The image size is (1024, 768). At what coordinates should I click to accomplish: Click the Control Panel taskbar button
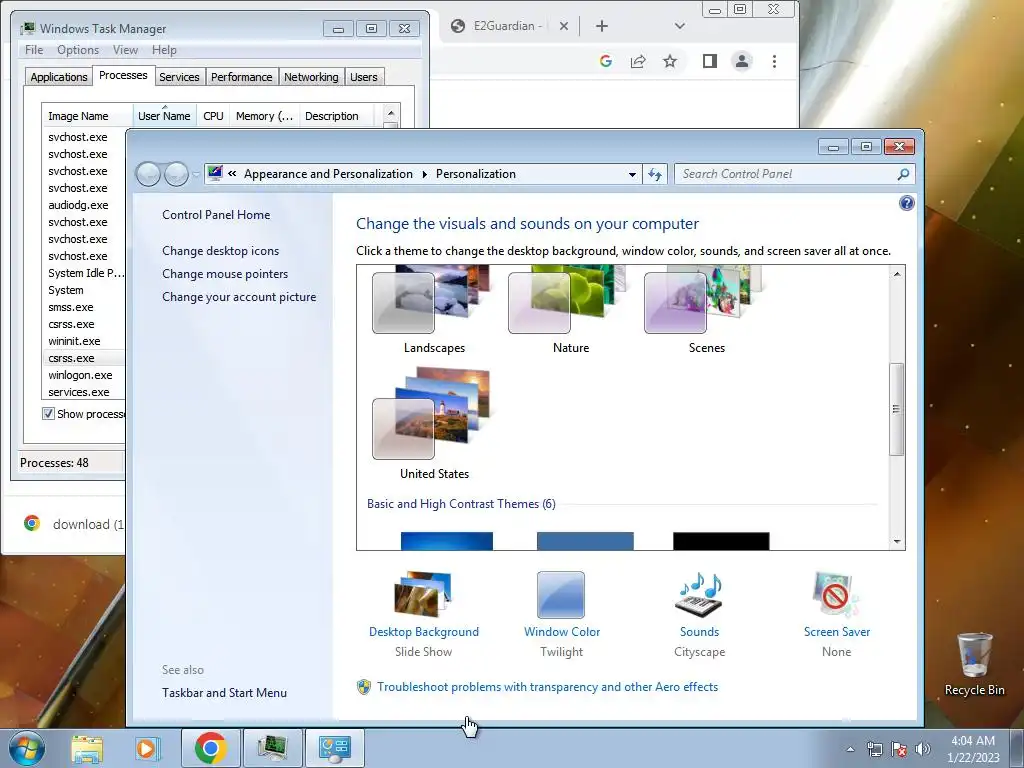click(x=335, y=748)
